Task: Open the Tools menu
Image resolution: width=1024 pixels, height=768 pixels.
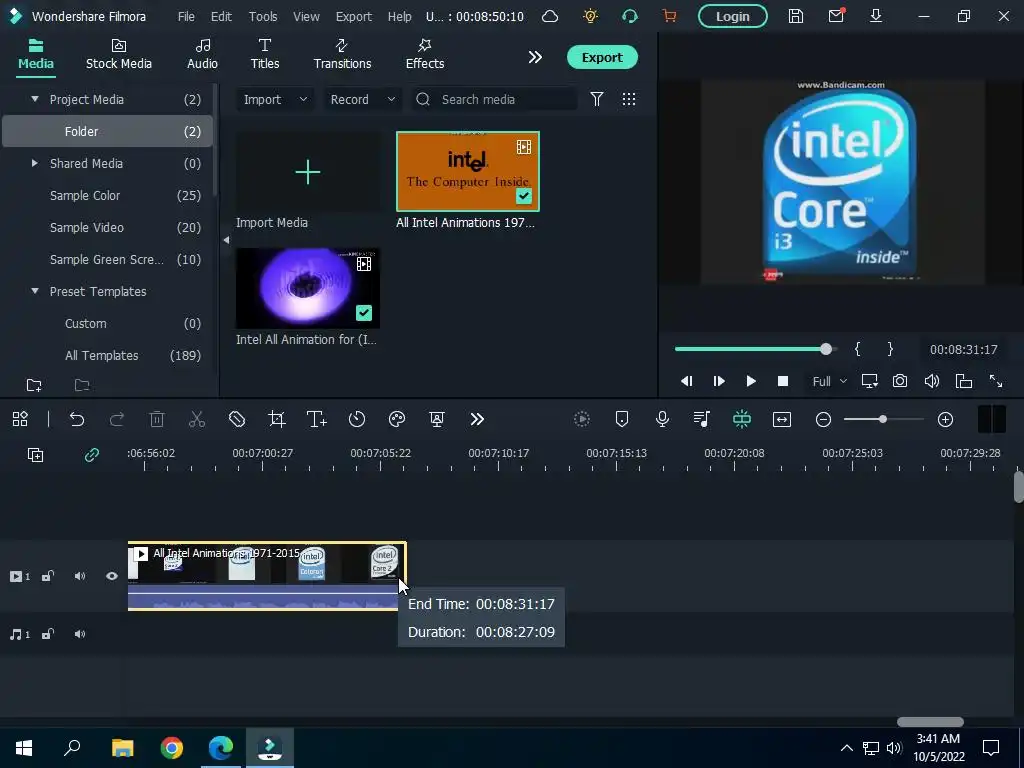Action: [x=263, y=16]
